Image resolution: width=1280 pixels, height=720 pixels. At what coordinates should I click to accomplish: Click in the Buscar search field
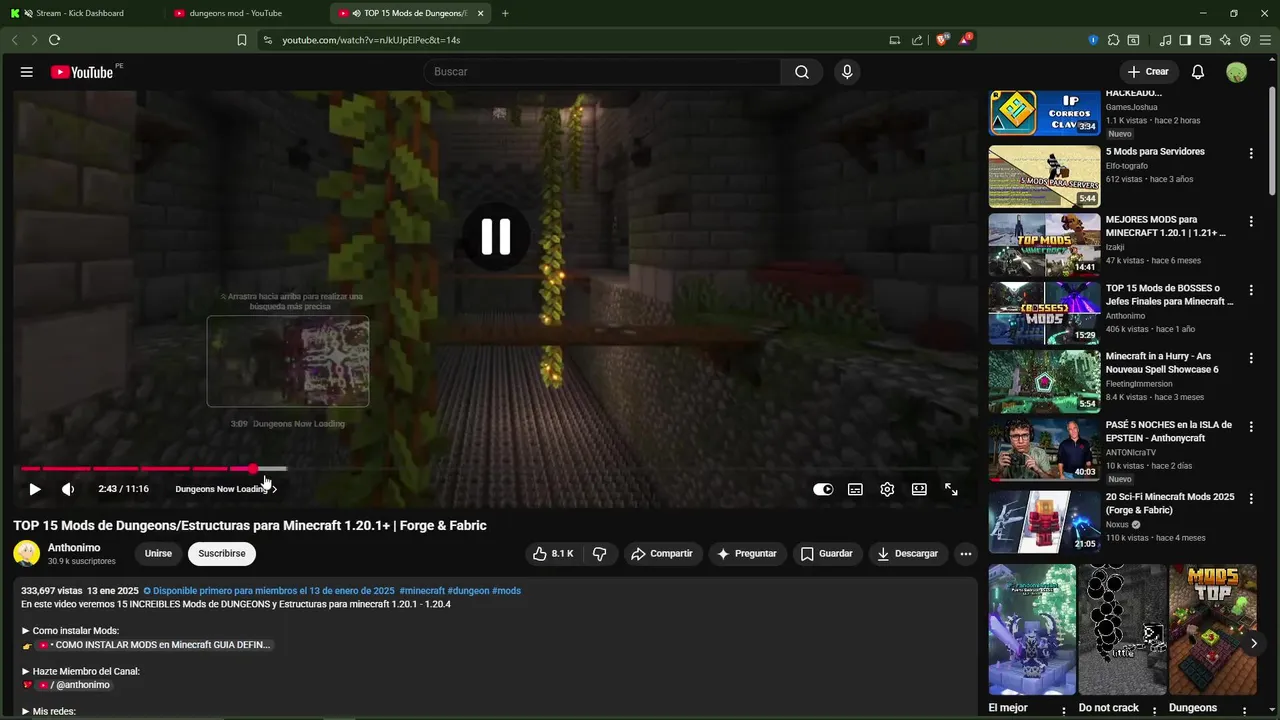tap(602, 72)
